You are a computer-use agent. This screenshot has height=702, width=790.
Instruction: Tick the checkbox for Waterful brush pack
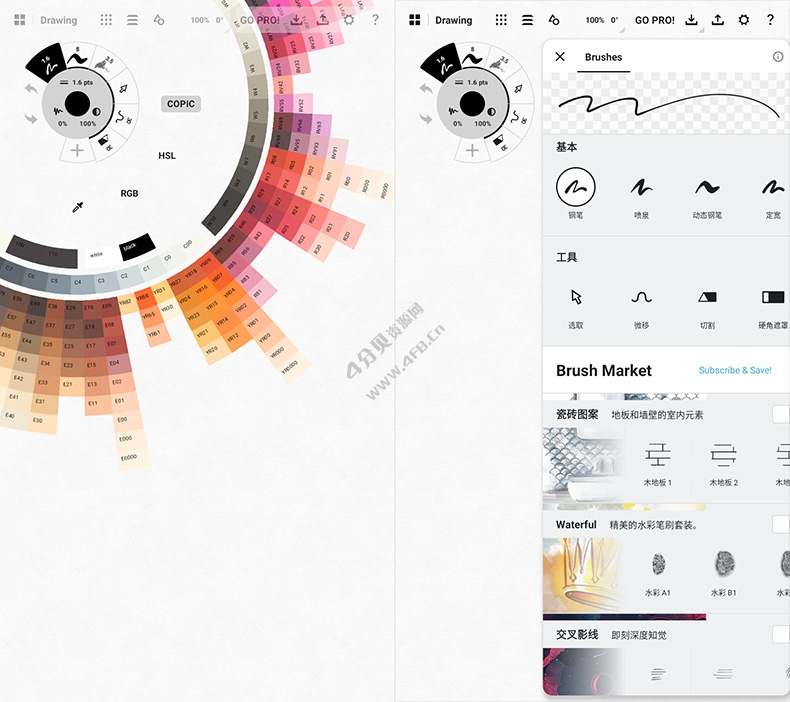[780, 524]
